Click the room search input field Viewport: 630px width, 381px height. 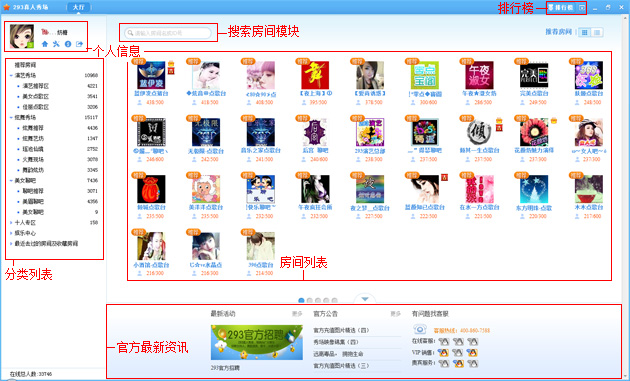tap(168, 33)
